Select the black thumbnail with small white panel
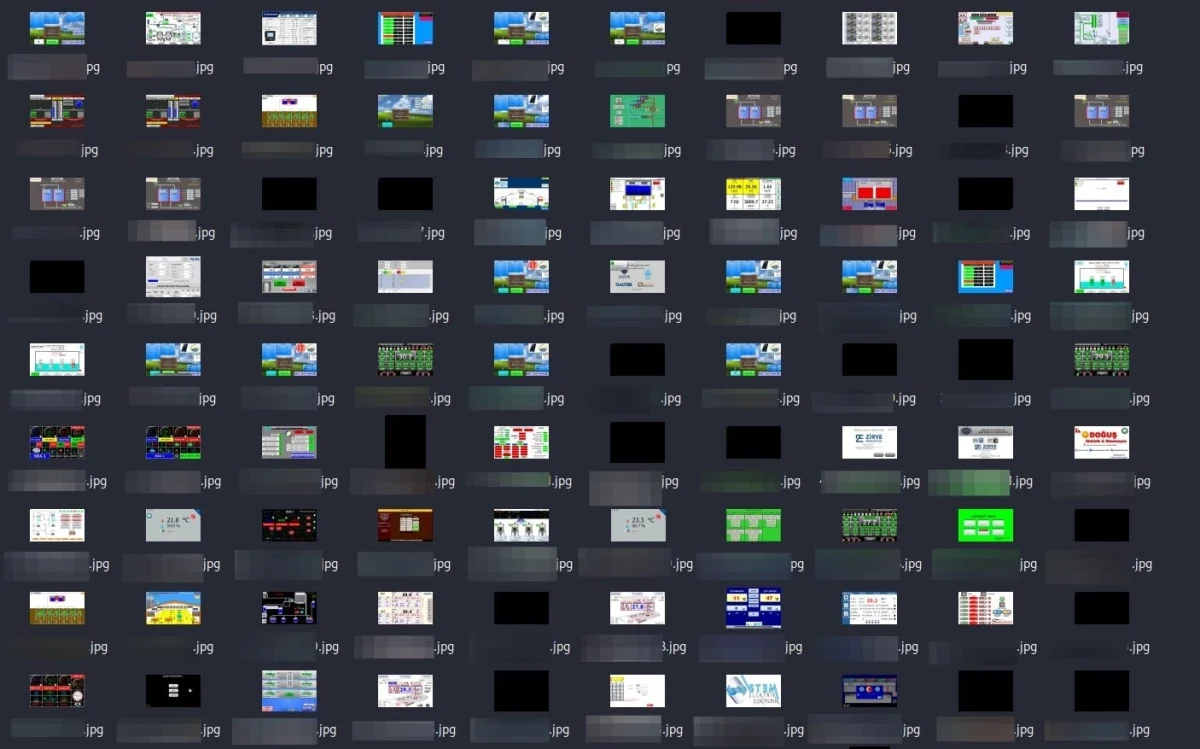The image size is (1200, 749). pos(173,691)
